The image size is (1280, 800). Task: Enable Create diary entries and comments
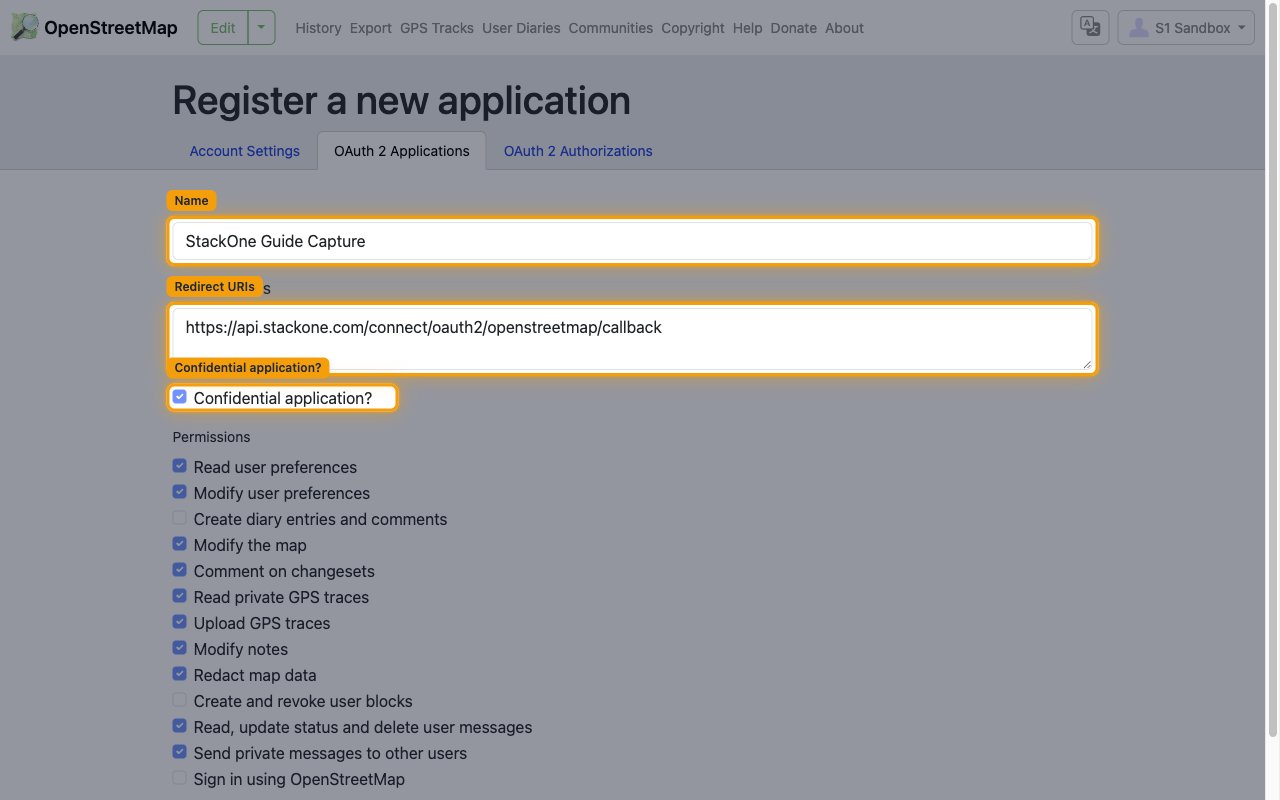[179, 518]
